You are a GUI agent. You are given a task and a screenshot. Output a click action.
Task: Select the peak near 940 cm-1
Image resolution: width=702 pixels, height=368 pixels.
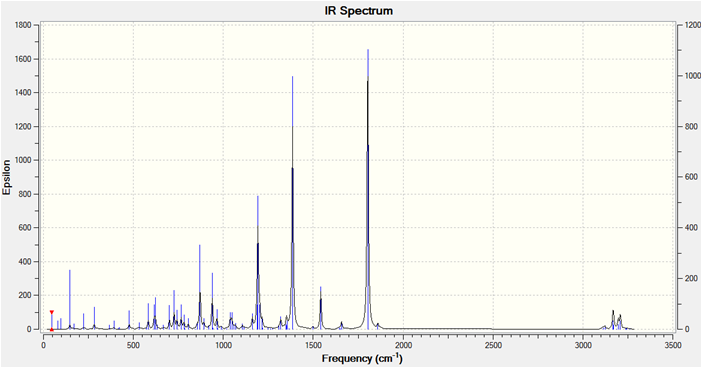pos(212,301)
